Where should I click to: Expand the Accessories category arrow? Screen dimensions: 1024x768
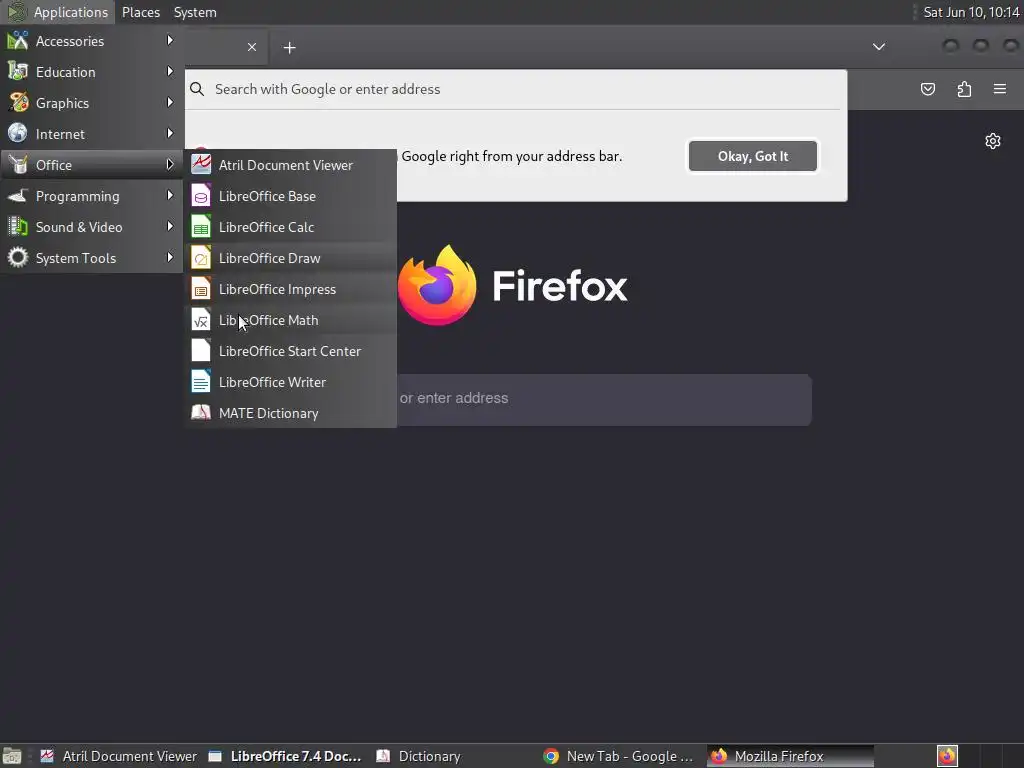170,40
